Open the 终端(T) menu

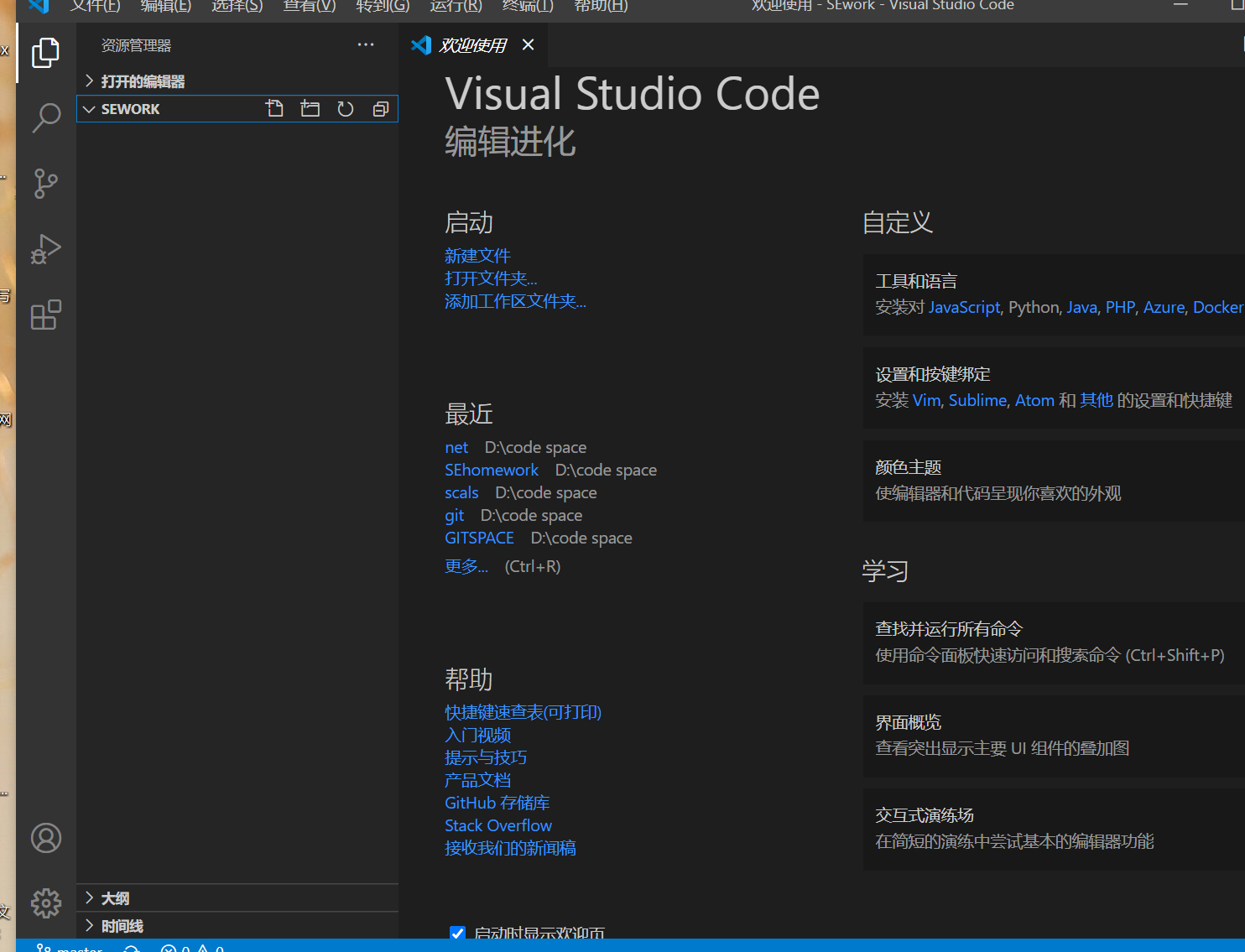click(x=528, y=6)
